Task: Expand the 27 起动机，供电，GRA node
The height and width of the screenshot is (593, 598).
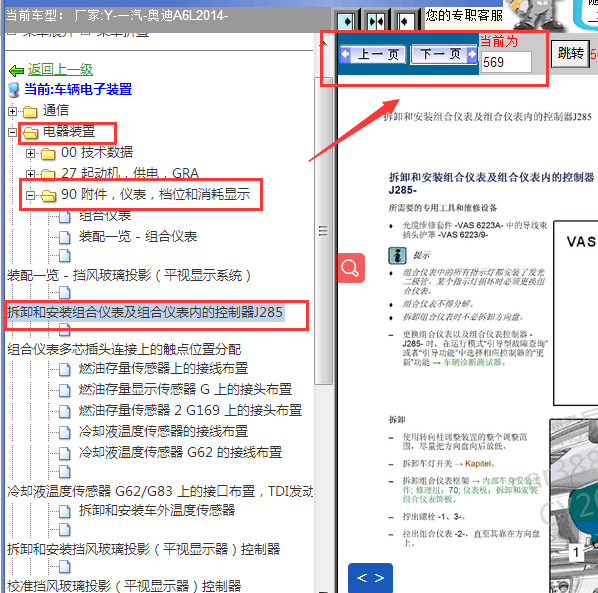Action: [x=31, y=174]
